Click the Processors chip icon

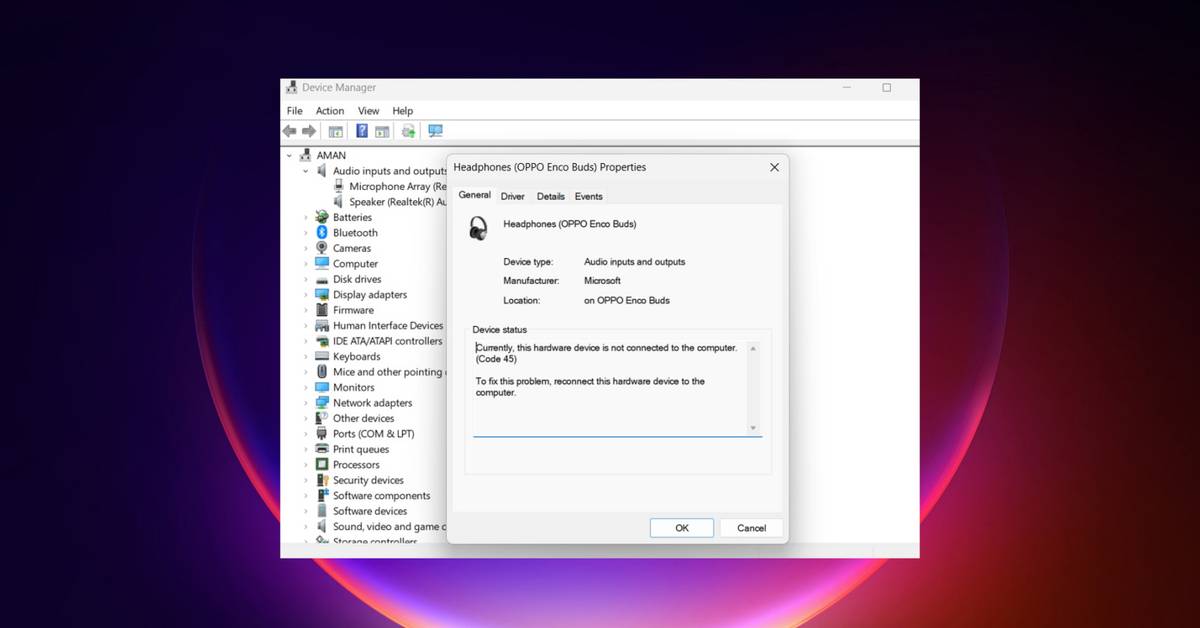(x=322, y=465)
